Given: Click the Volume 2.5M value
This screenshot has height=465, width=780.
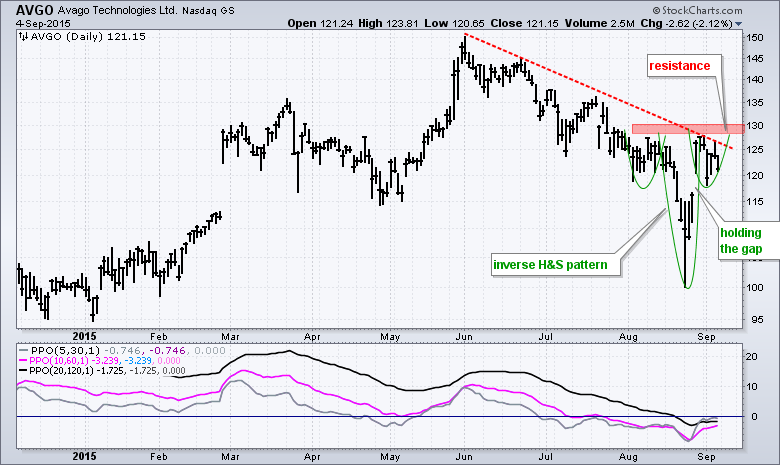Looking at the screenshot, I should pos(599,23).
